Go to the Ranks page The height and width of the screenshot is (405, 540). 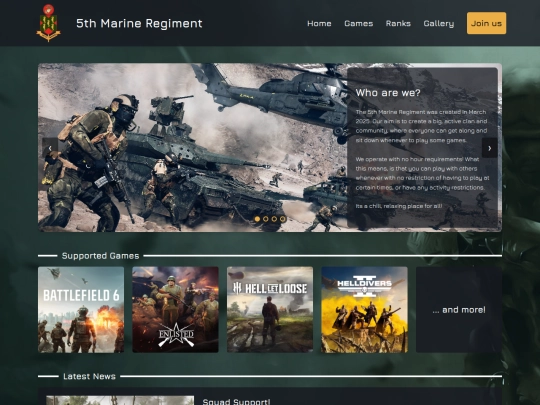[x=398, y=23]
